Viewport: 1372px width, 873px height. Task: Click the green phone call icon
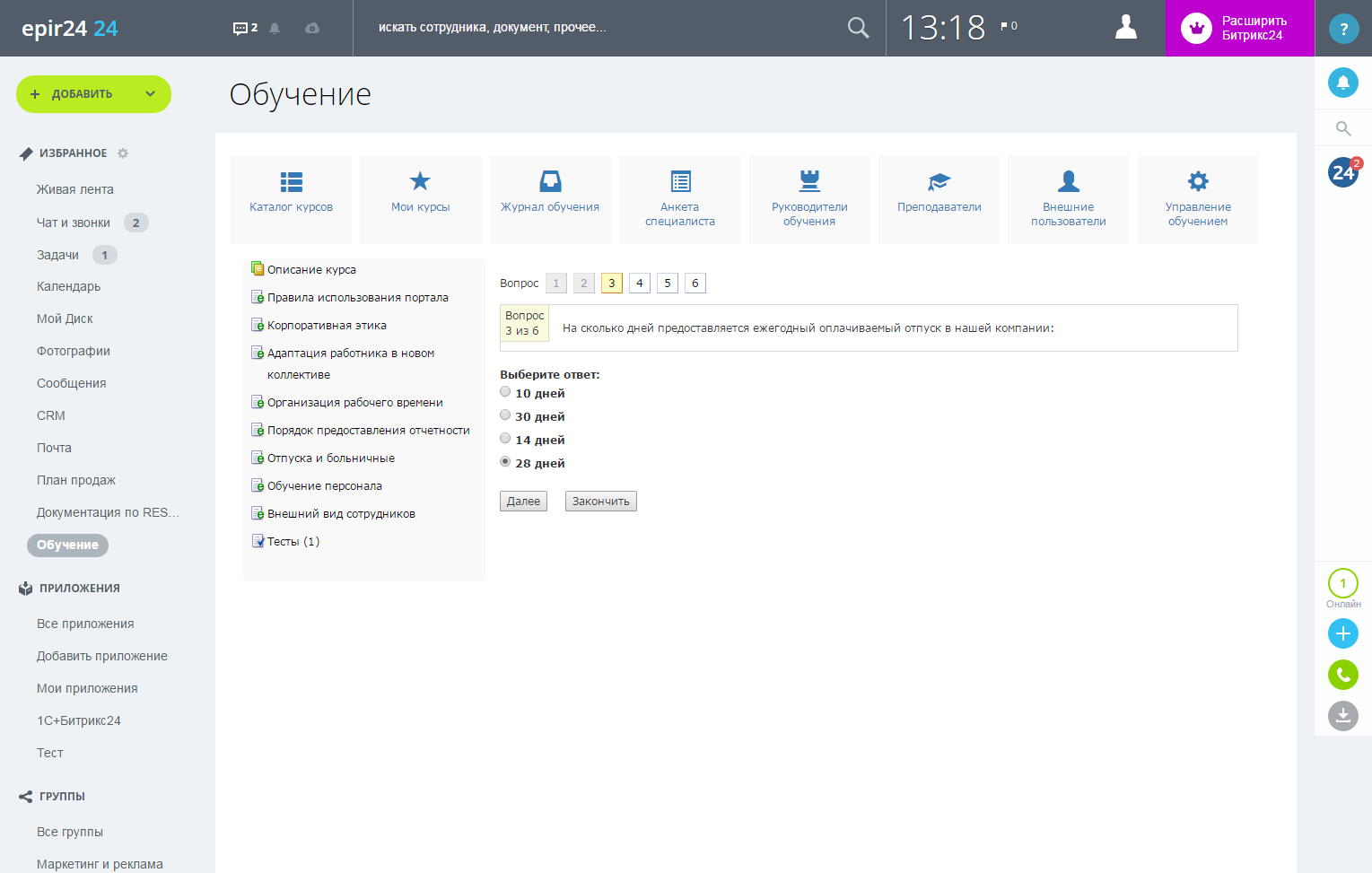(1343, 675)
